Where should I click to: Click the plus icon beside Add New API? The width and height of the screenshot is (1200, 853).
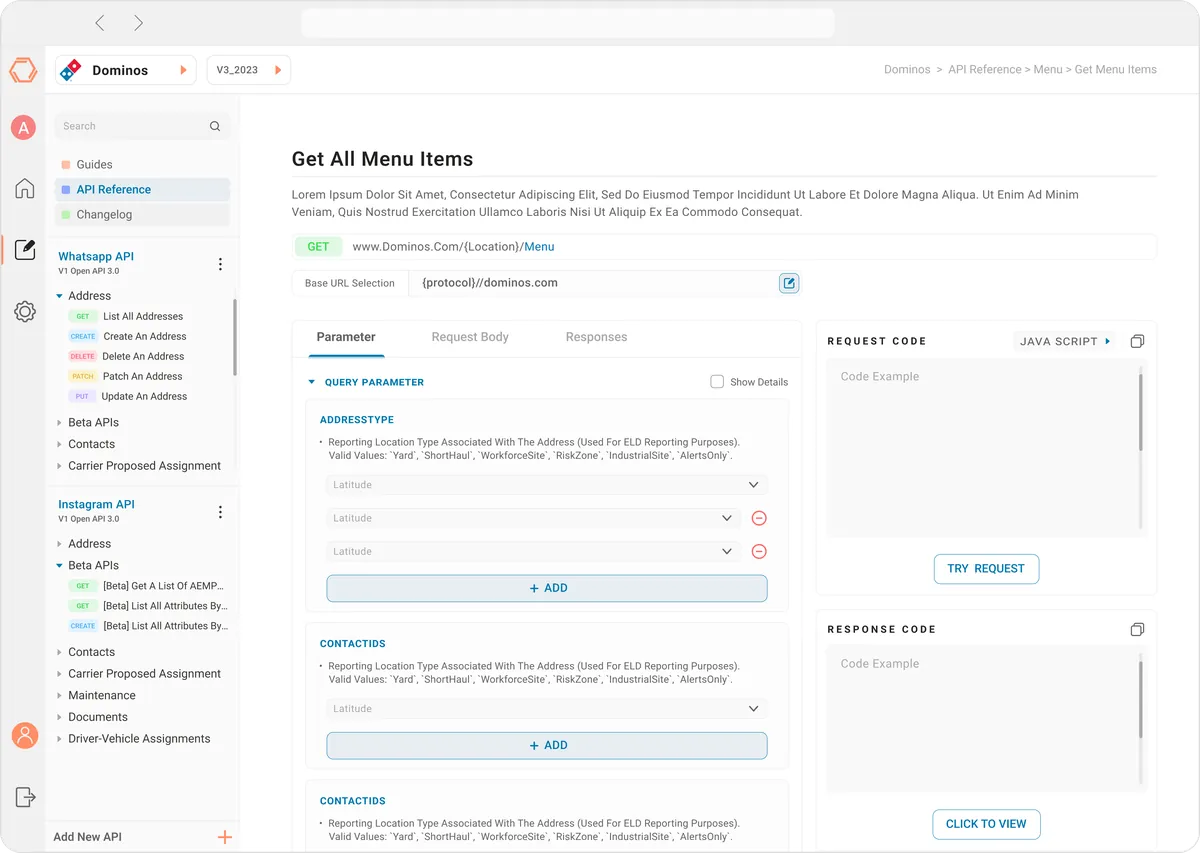click(225, 837)
